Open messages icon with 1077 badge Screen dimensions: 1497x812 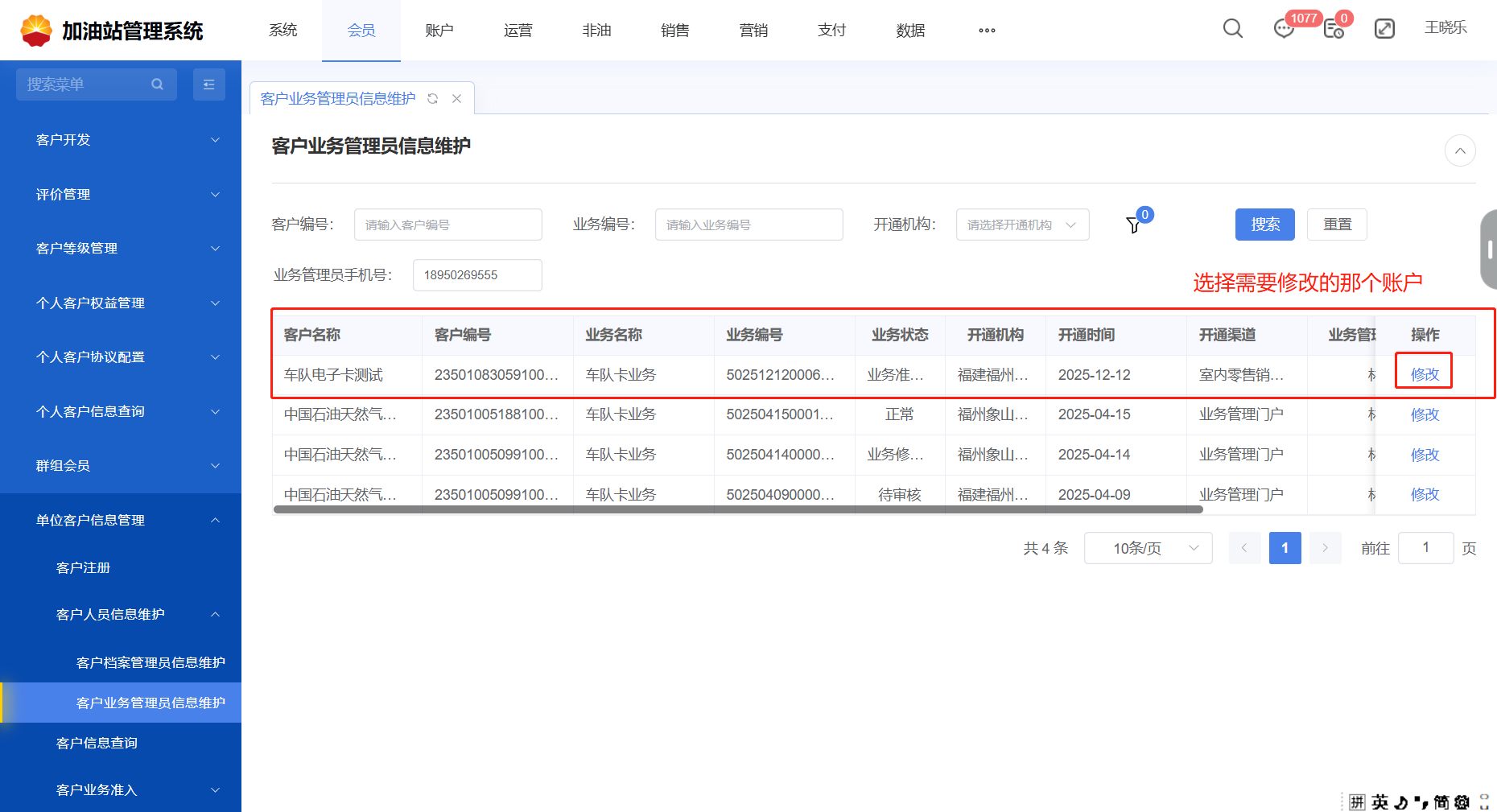point(1284,29)
